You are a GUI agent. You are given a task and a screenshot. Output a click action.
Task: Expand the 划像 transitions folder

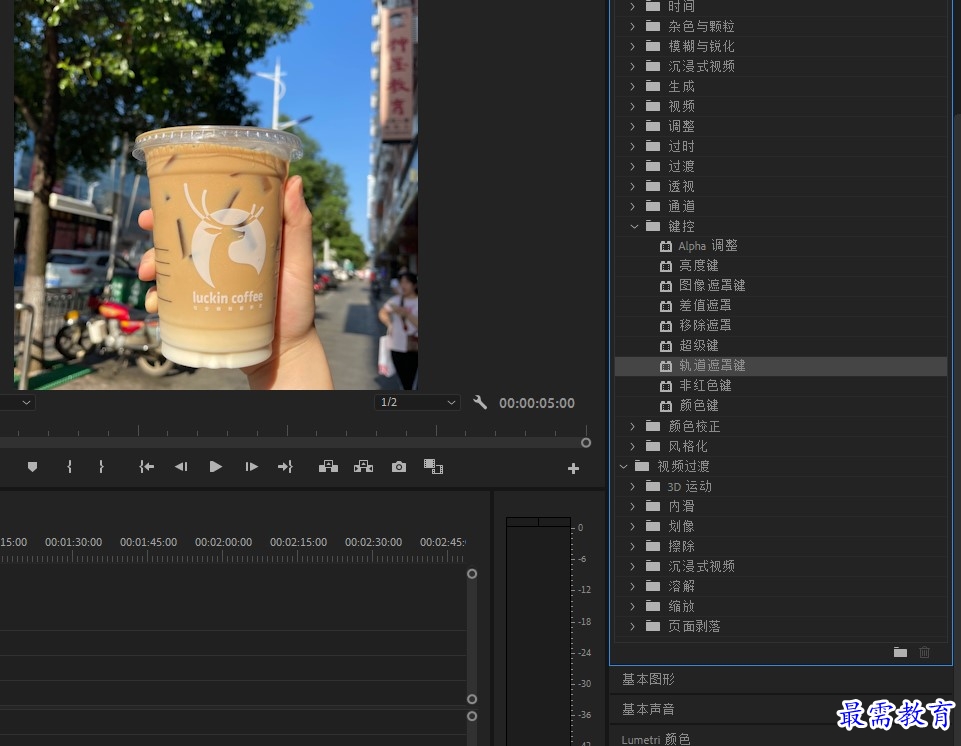(x=632, y=527)
